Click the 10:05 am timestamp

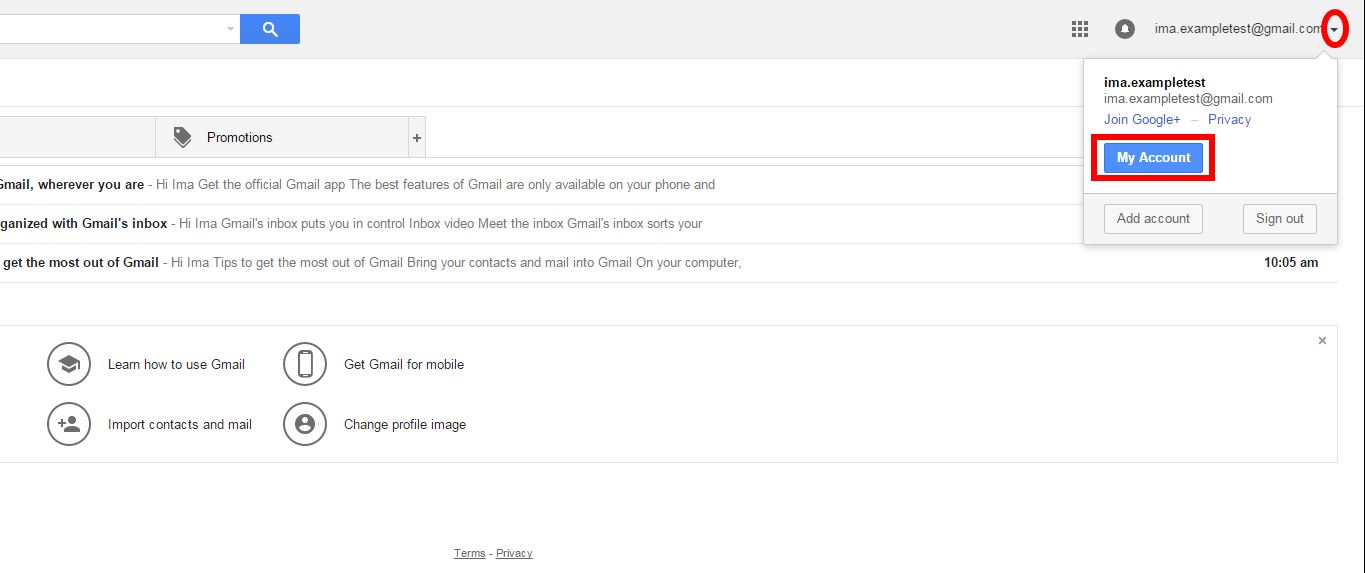pyautogui.click(x=1291, y=263)
